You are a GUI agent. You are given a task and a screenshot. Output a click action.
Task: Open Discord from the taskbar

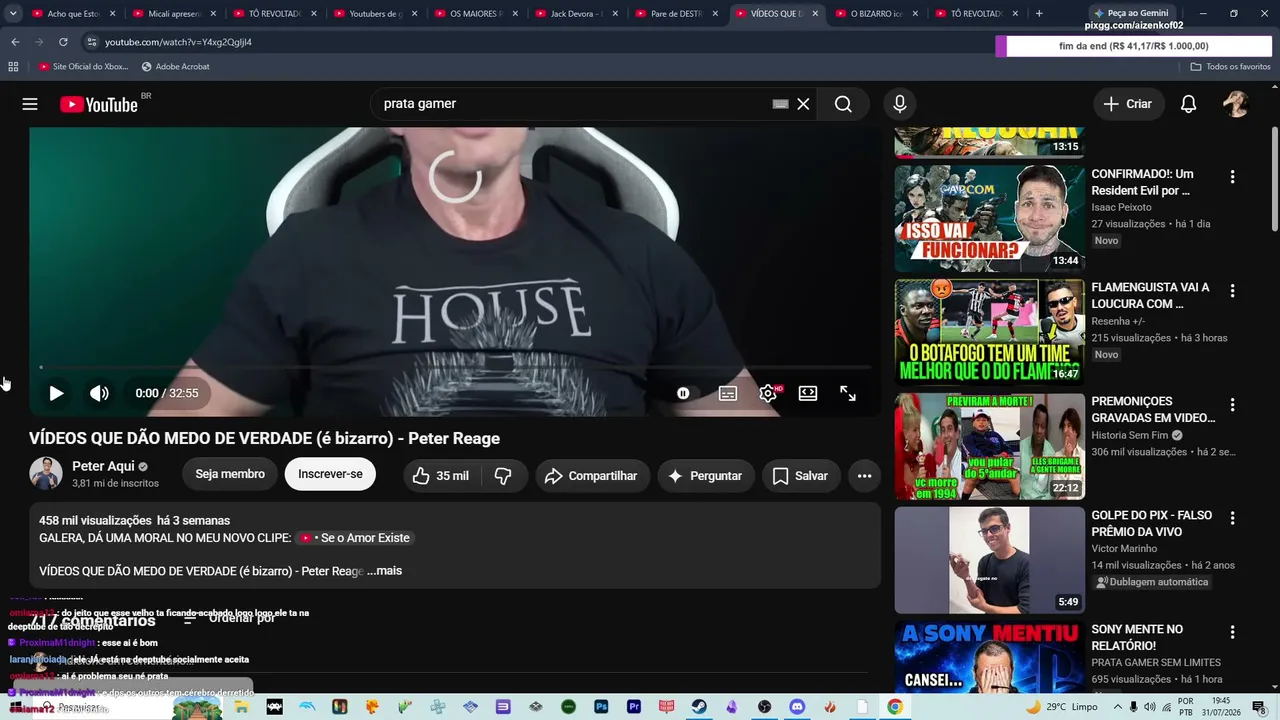pyautogui.click(x=797, y=707)
